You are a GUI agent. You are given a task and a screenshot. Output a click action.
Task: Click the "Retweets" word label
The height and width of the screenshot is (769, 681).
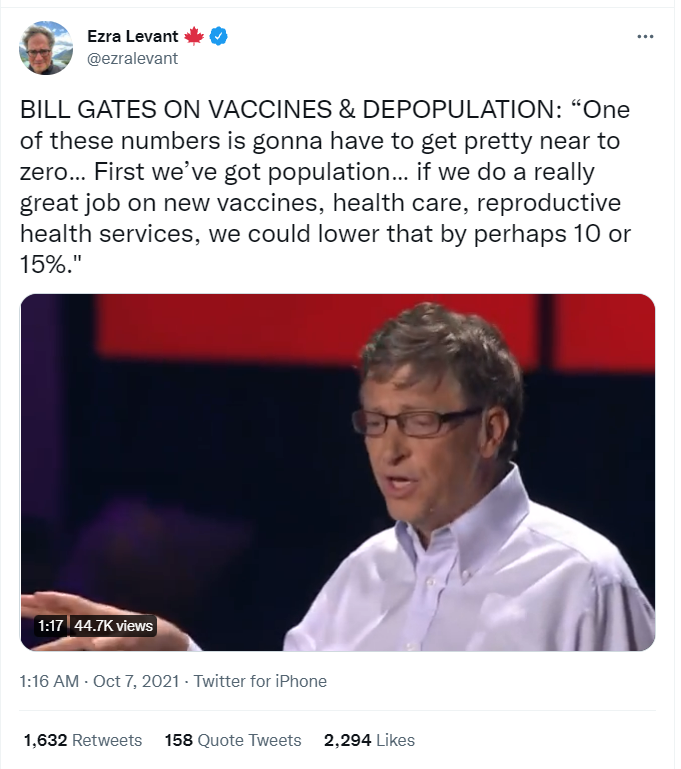[x=106, y=740]
